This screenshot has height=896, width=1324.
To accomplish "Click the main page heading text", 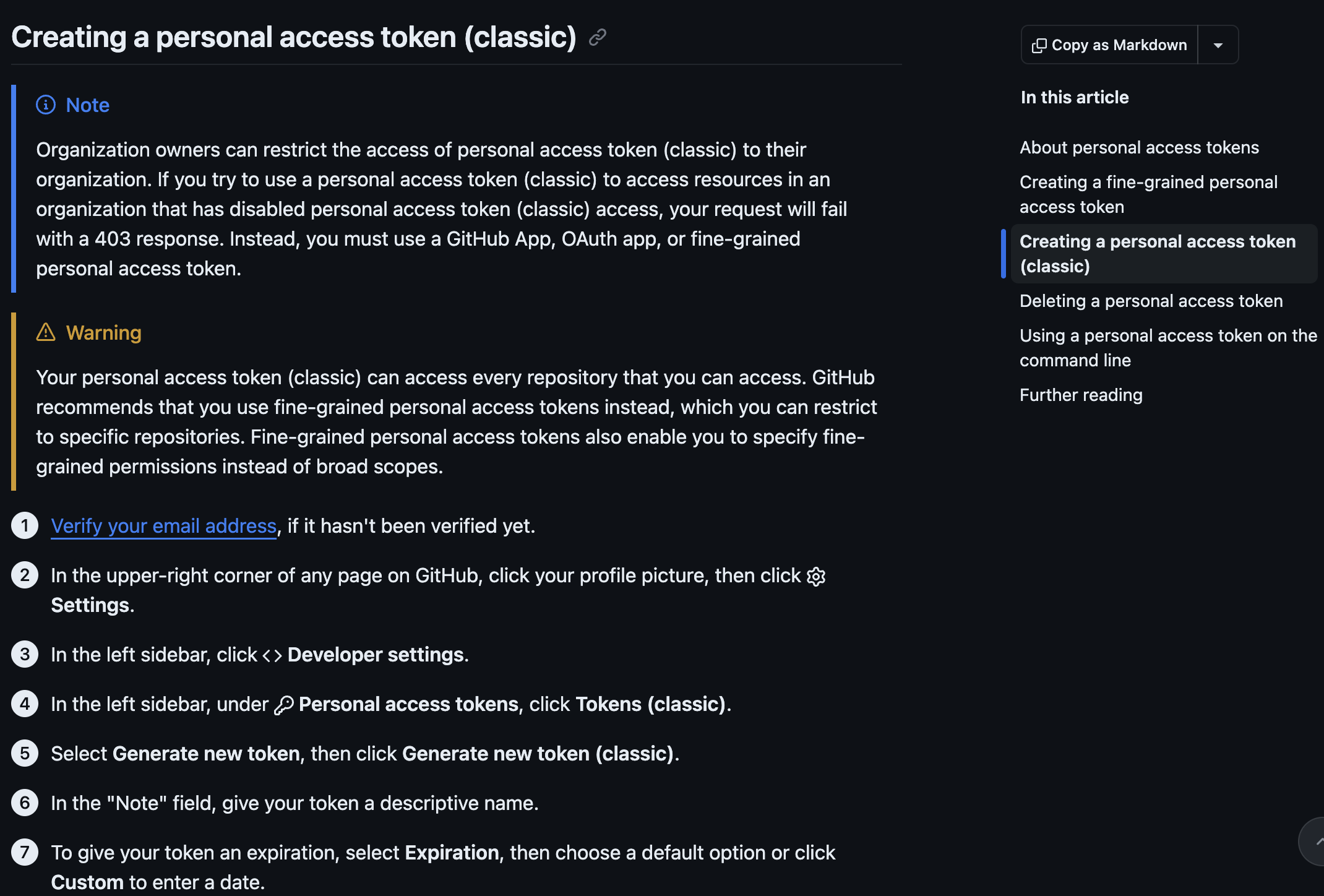I will pyautogui.click(x=294, y=37).
